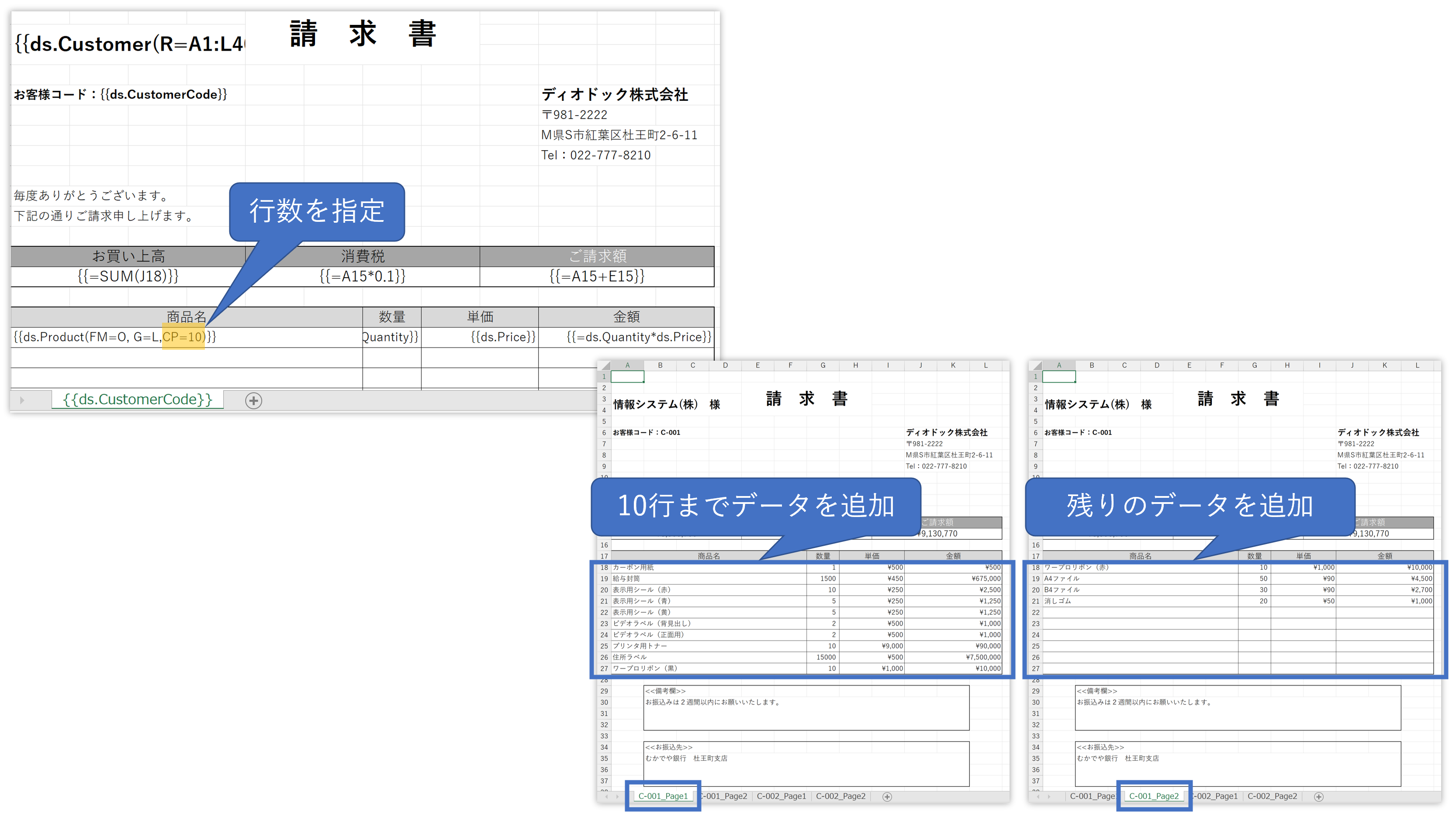Image resolution: width=1456 pixels, height=817 pixels.
Task: Click the プリンタ用トナー cell in the middle workbook
Action: (709, 646)
